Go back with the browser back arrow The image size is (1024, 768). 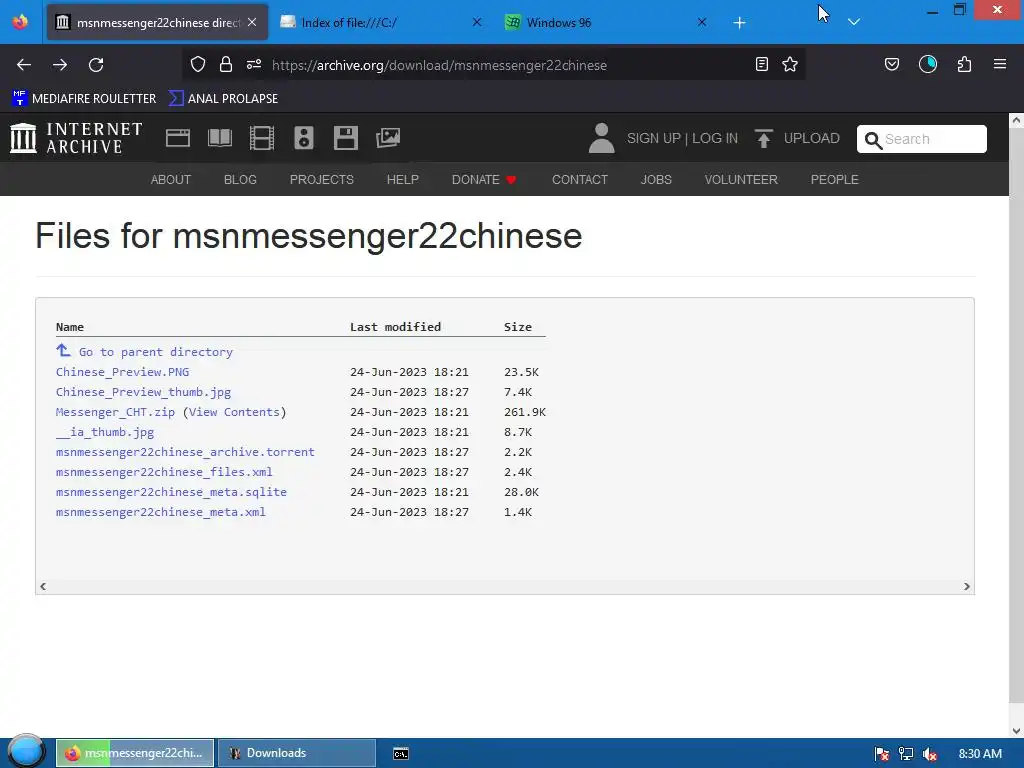[x=24, y=65]
